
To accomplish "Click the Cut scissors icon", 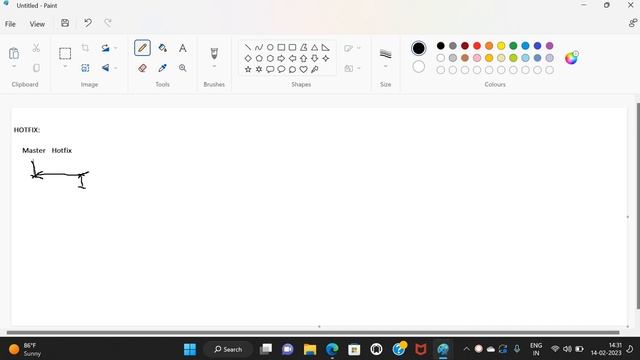I will 36,48.
